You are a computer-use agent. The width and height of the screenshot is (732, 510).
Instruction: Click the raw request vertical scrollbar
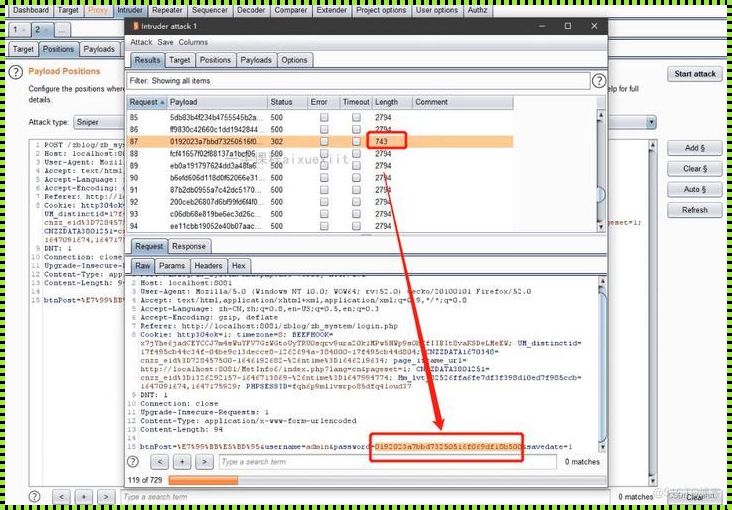tap(602, 364)
